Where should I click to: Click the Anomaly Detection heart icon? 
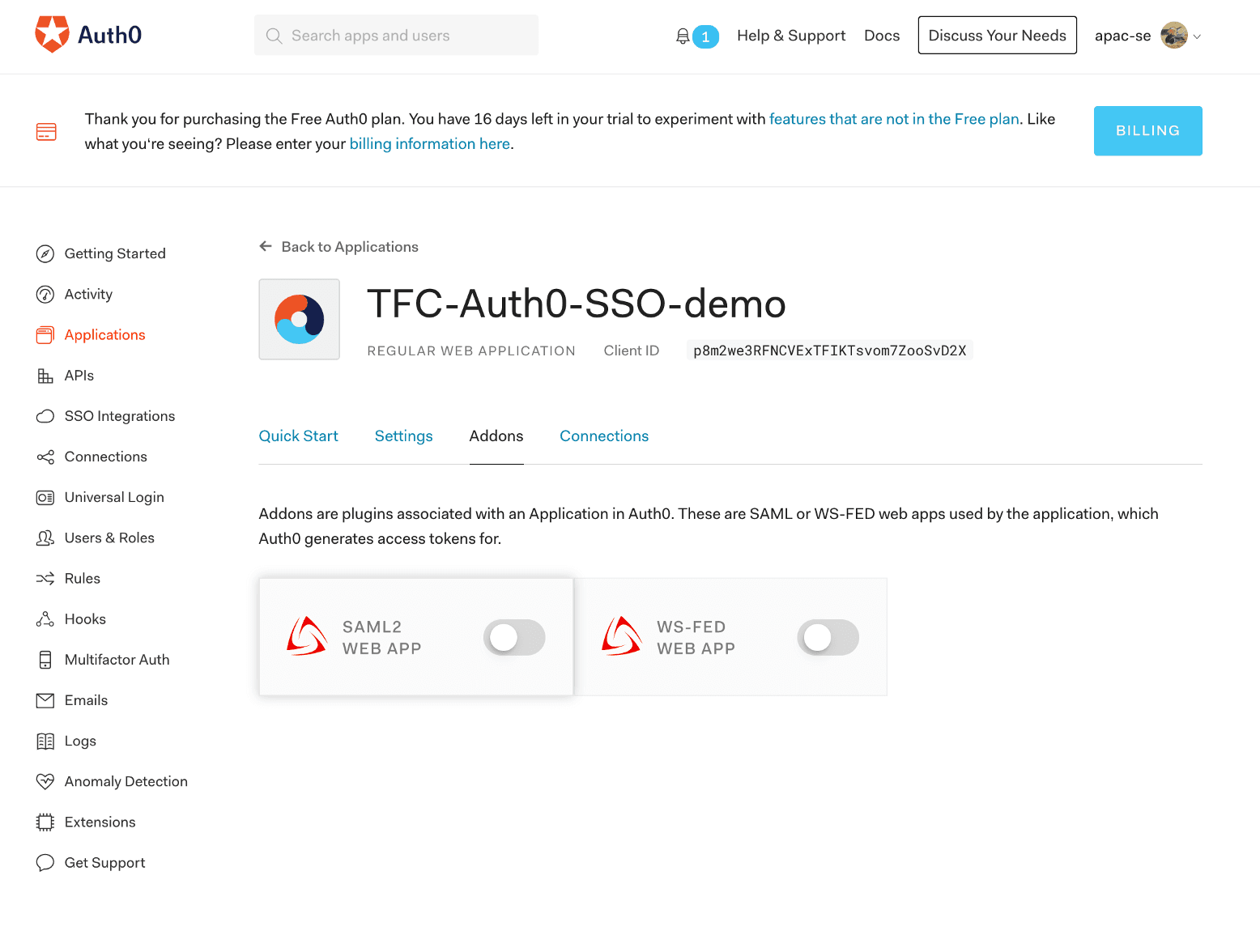point(45,781)
